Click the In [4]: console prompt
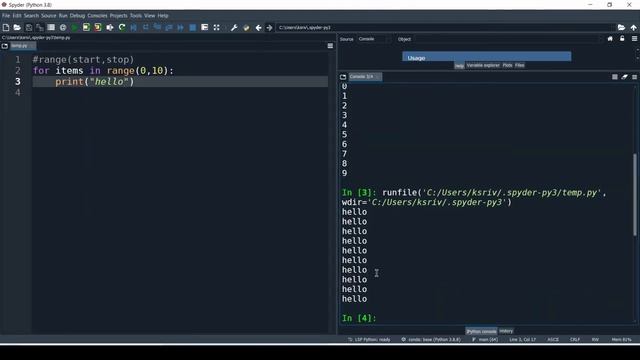640x360 pixels. (x=359, y=318)
